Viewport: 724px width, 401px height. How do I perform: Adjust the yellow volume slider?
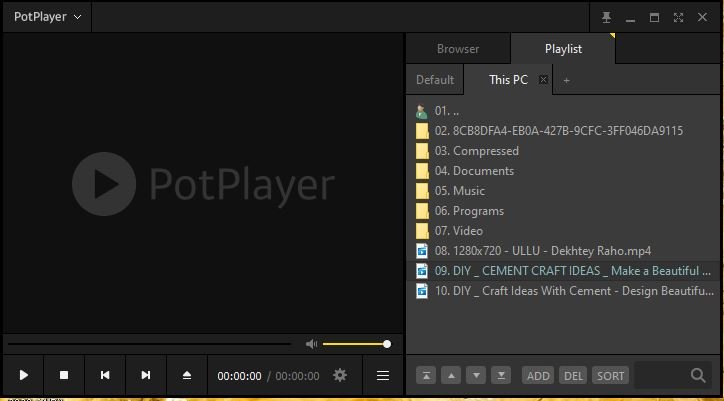pos(356,344)
